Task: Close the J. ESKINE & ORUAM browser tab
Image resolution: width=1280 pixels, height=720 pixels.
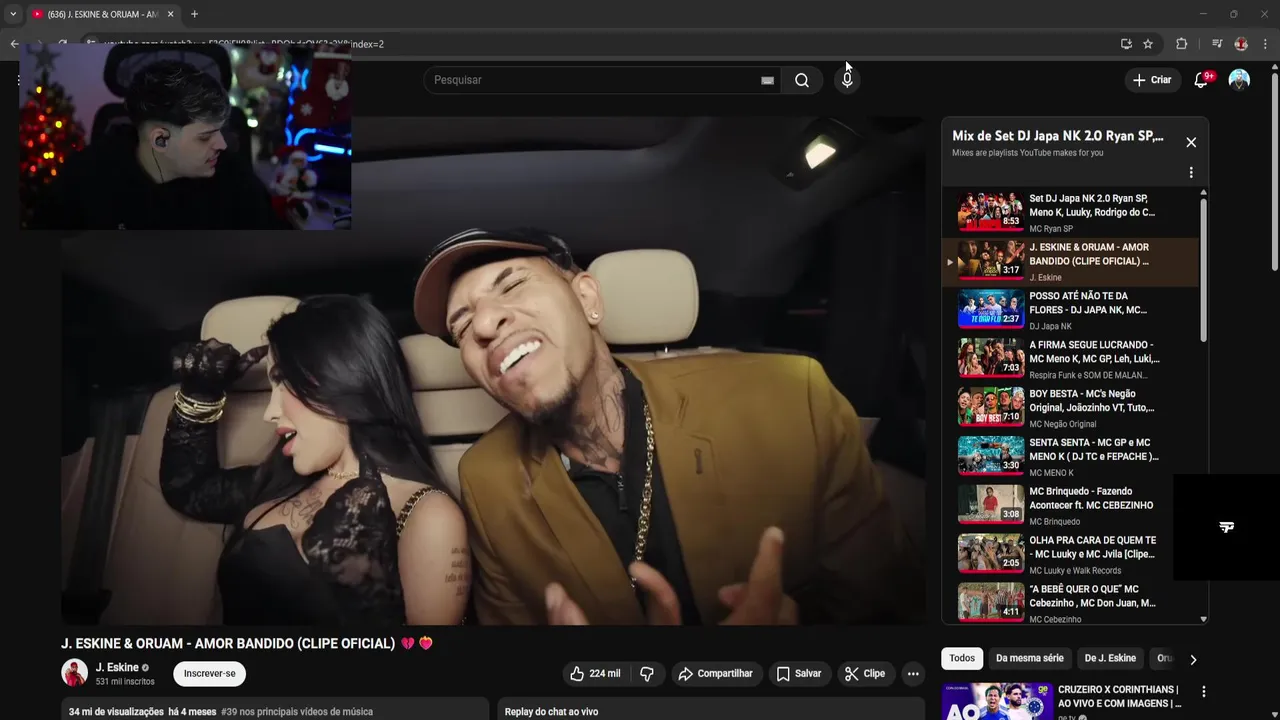Action: point(170,14)
